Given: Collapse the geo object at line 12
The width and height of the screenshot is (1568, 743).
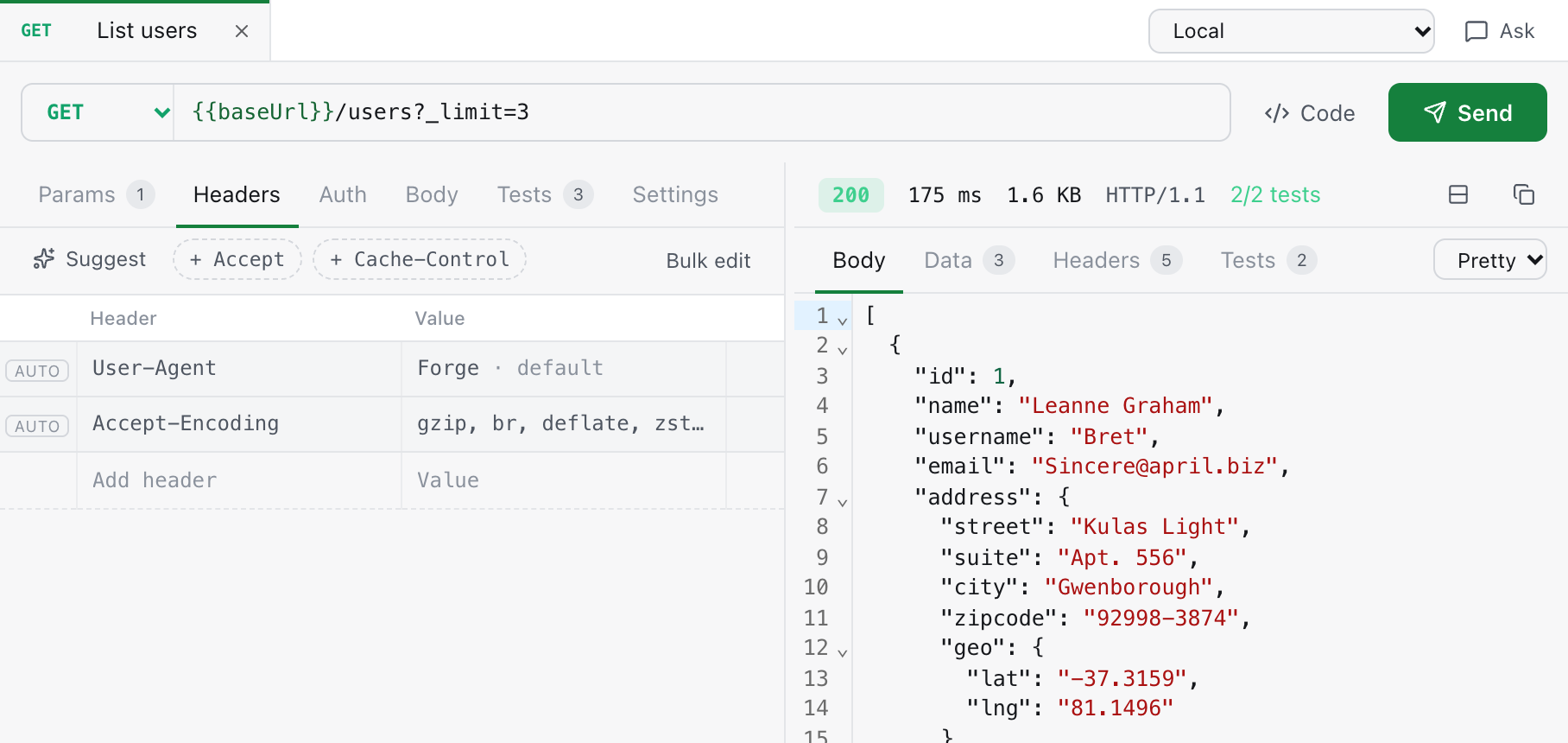Looking at the screenshot, I should tap(843, 652).
